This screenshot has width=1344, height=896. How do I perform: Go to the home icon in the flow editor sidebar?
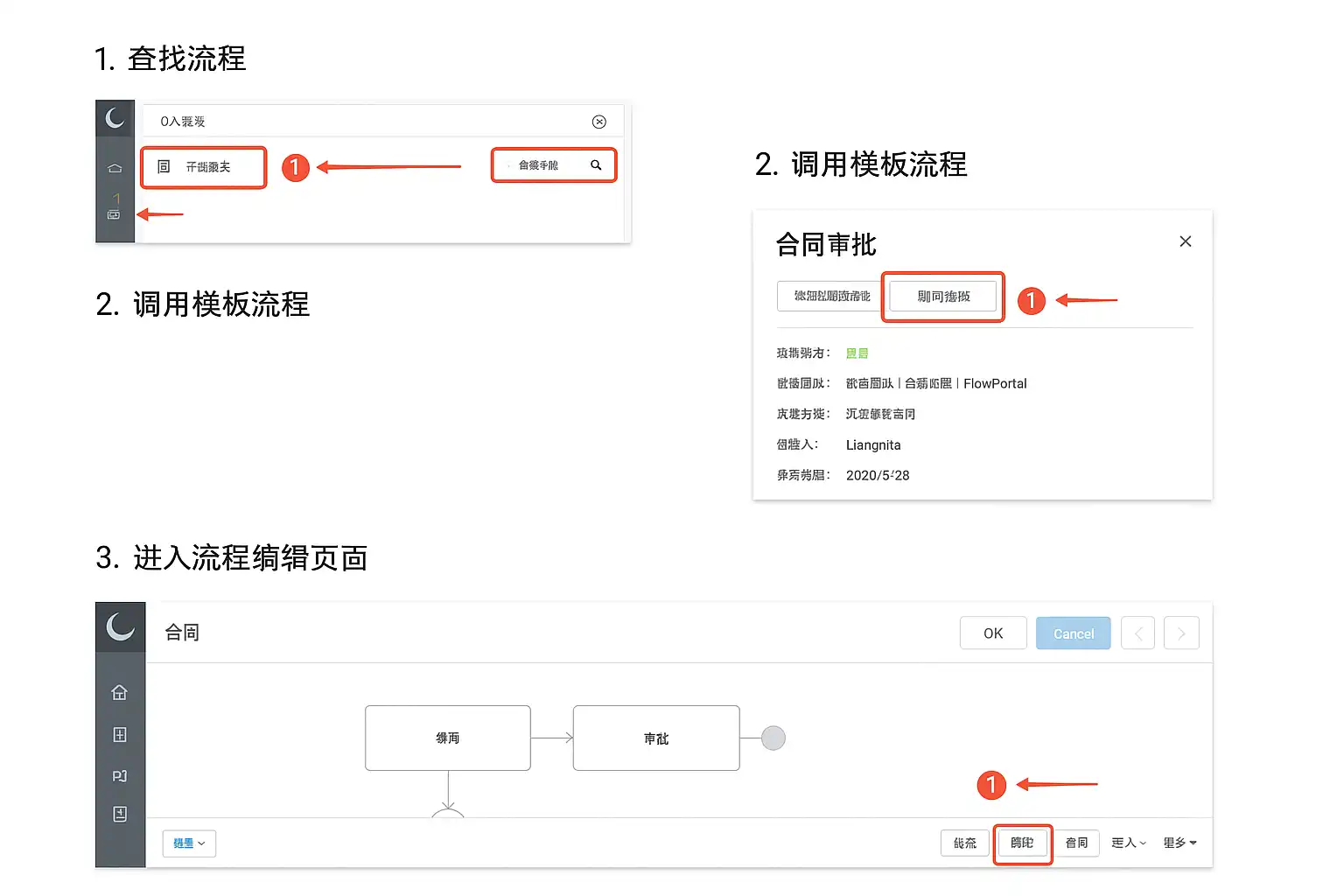[x=120, y=693]
